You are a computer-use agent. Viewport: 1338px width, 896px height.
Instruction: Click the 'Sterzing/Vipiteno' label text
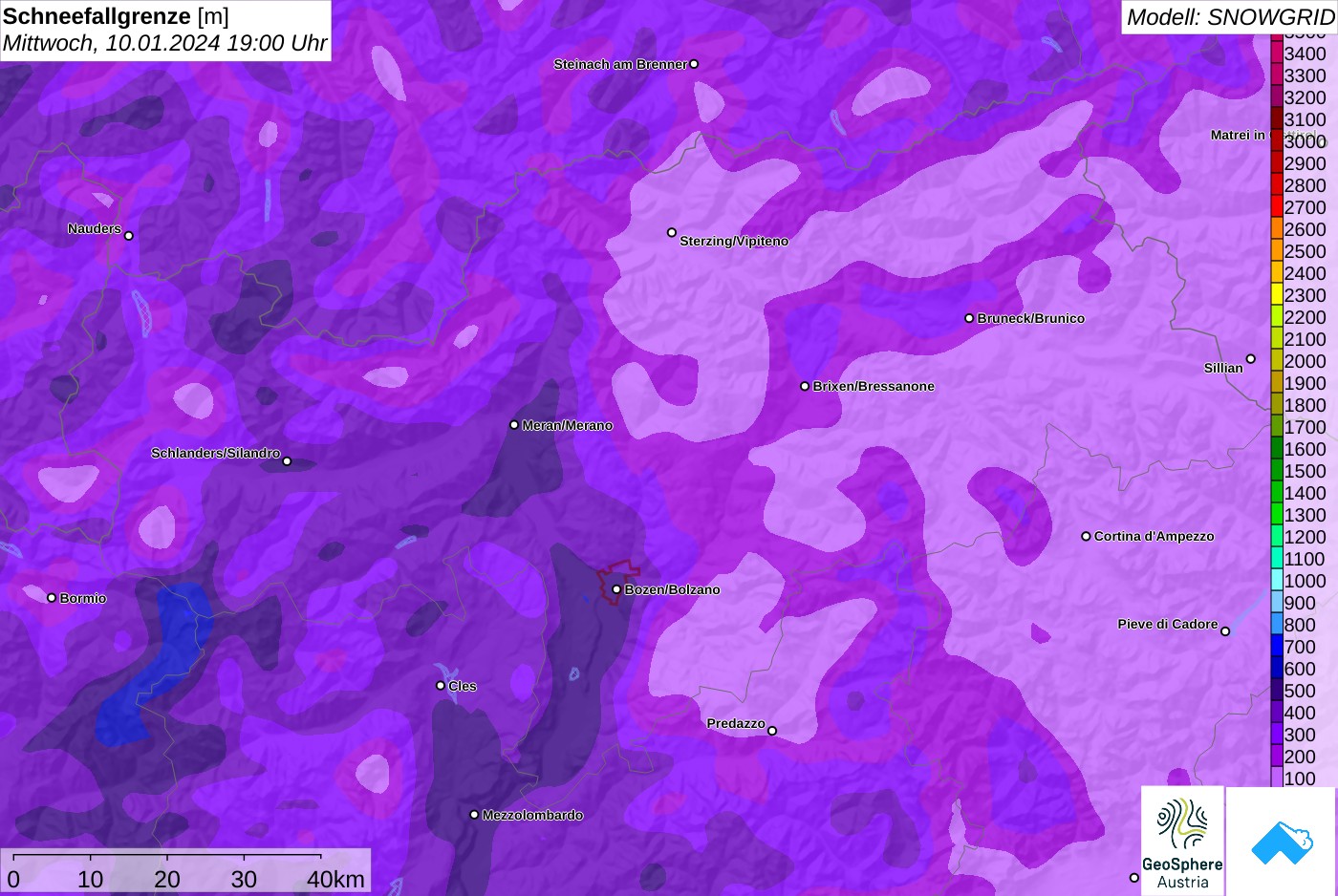734,241
